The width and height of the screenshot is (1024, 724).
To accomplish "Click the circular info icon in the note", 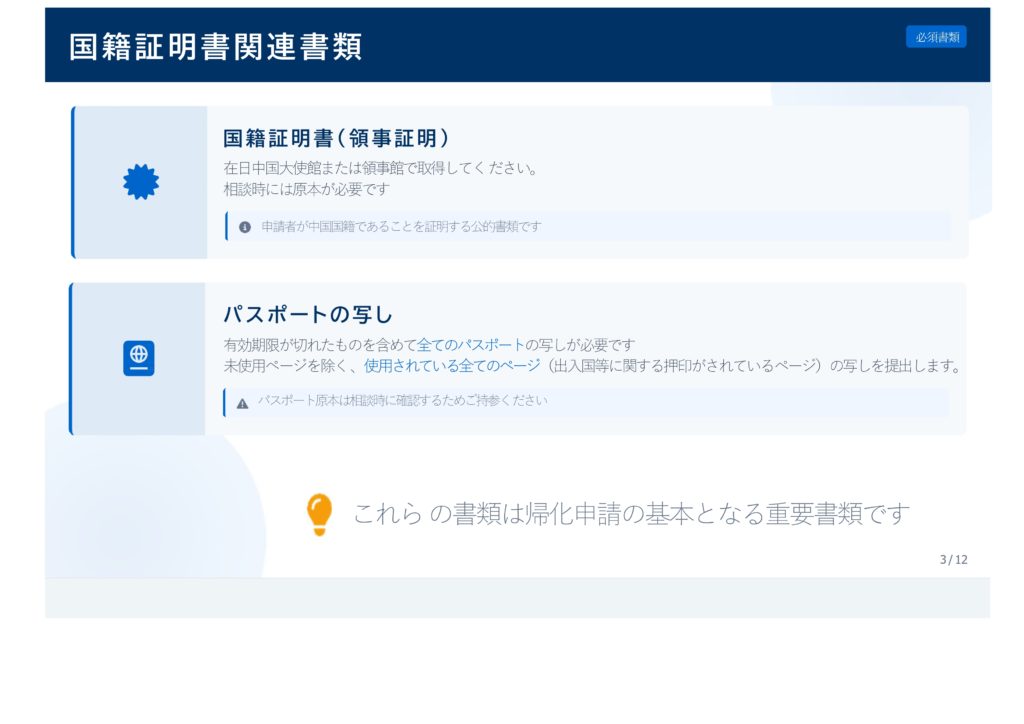I will tap(245, 227).
